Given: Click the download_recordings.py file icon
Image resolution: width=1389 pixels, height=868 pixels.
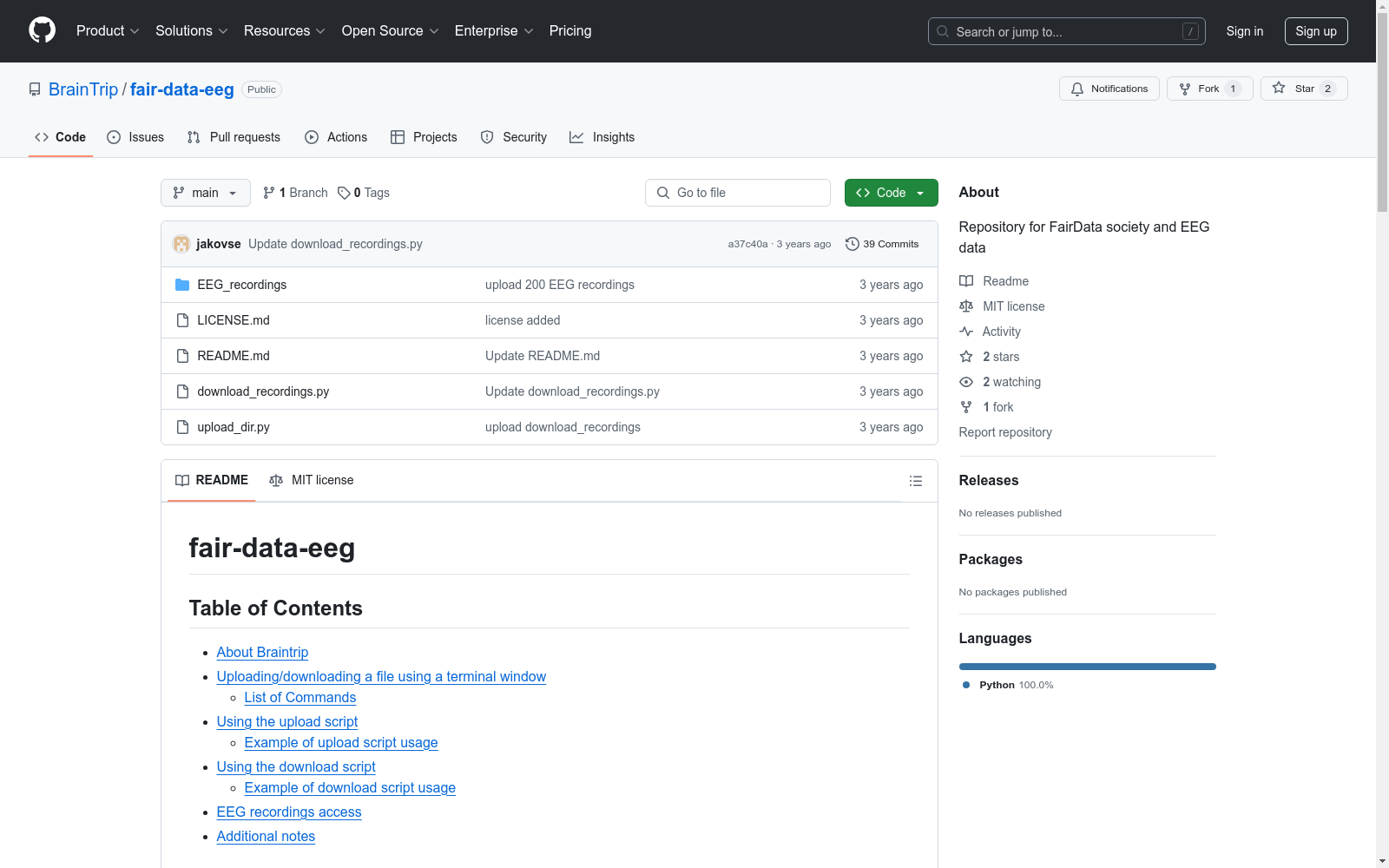Looking at the screenshot, I should 182,391.
